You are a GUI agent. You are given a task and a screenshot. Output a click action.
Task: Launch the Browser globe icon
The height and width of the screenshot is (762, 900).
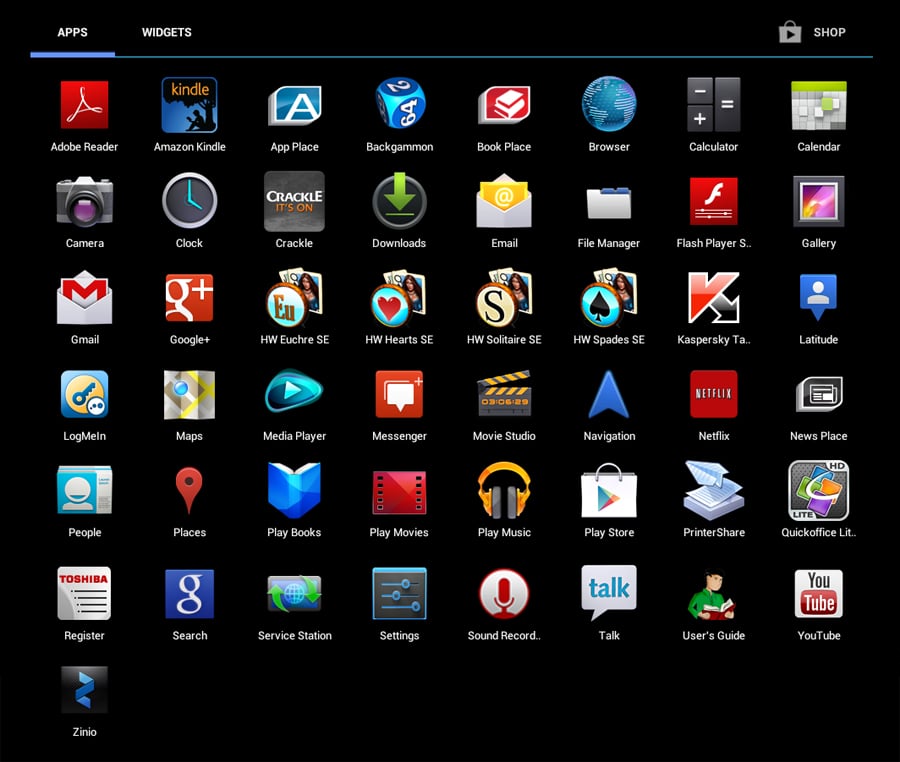point(609,104)
